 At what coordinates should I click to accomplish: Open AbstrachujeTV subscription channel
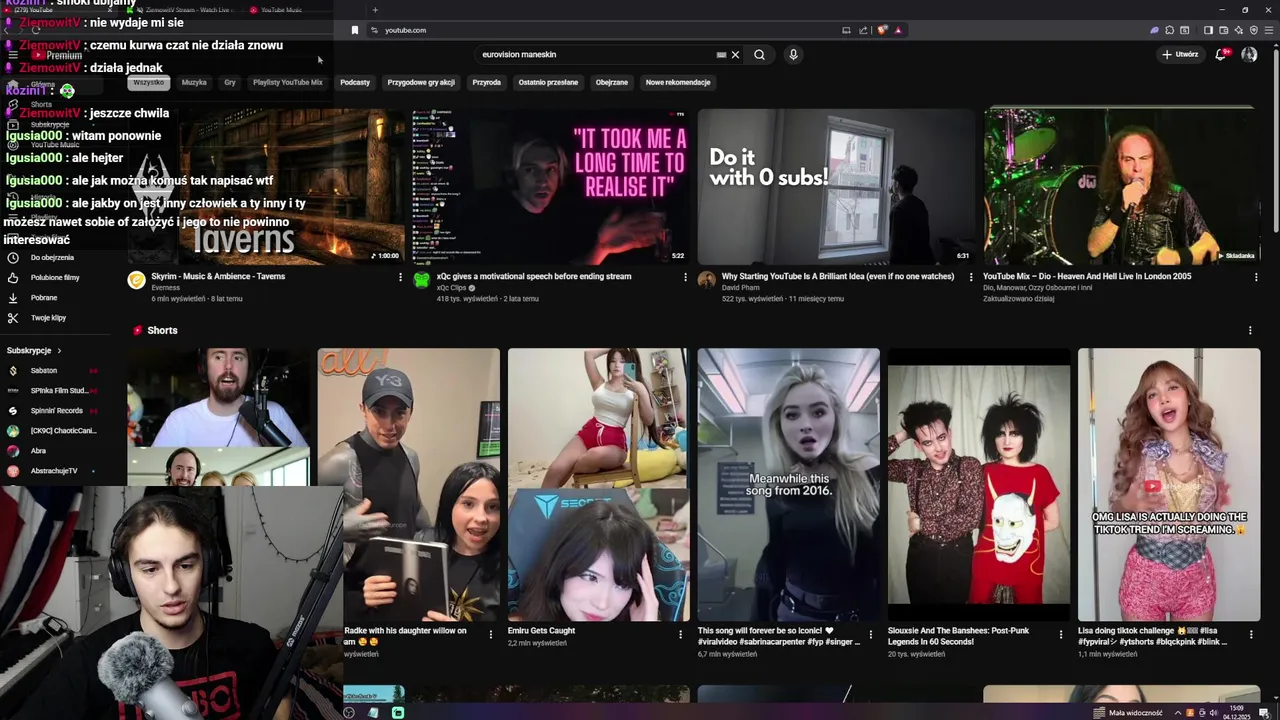pos(54,471)
